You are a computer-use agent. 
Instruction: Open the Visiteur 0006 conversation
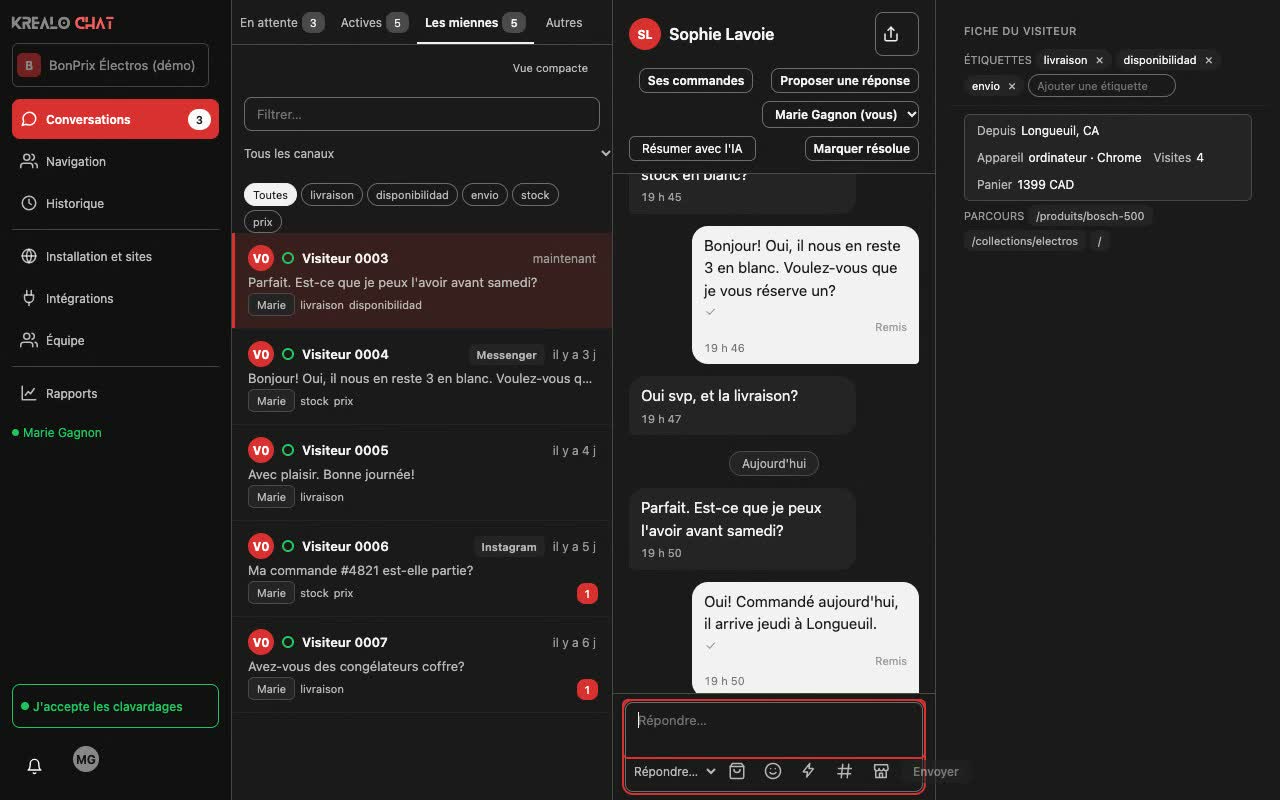point(422,569)
